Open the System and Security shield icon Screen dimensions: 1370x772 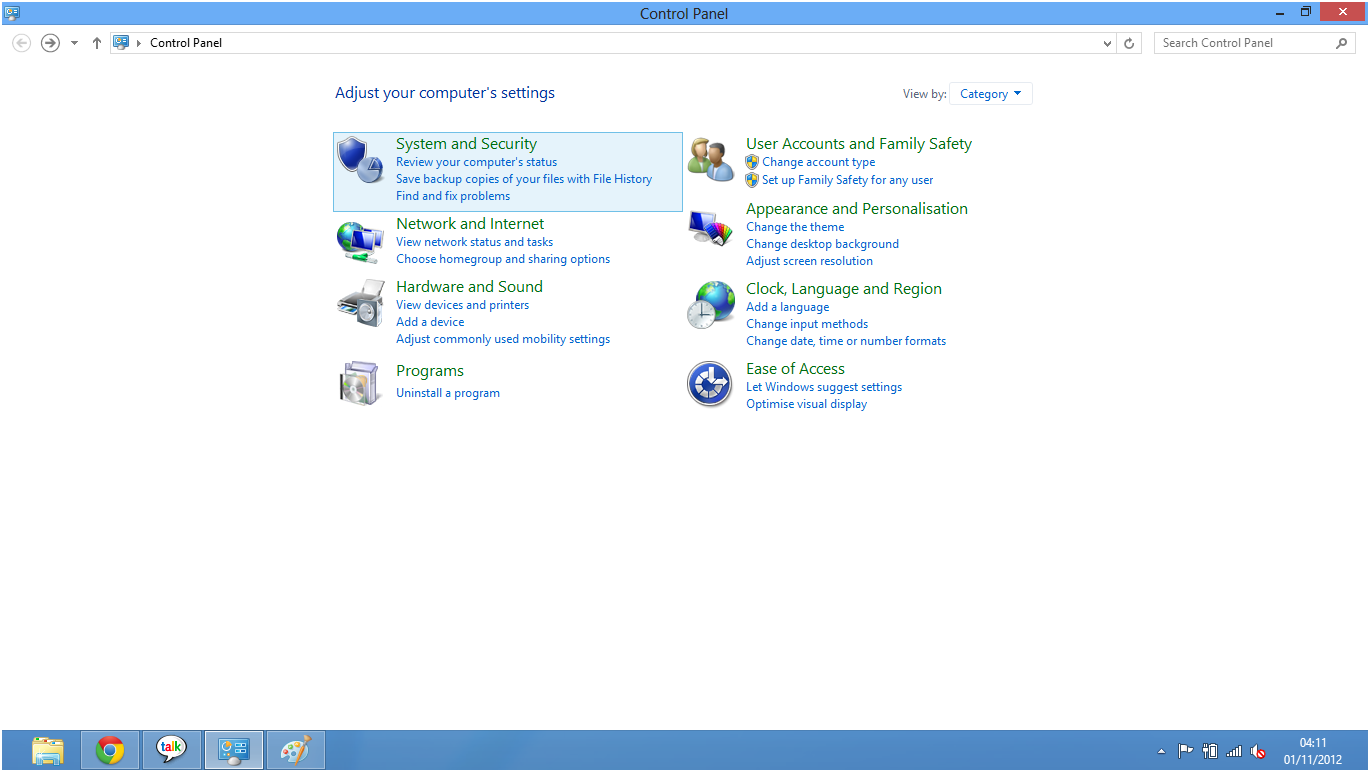coord(359,160)
